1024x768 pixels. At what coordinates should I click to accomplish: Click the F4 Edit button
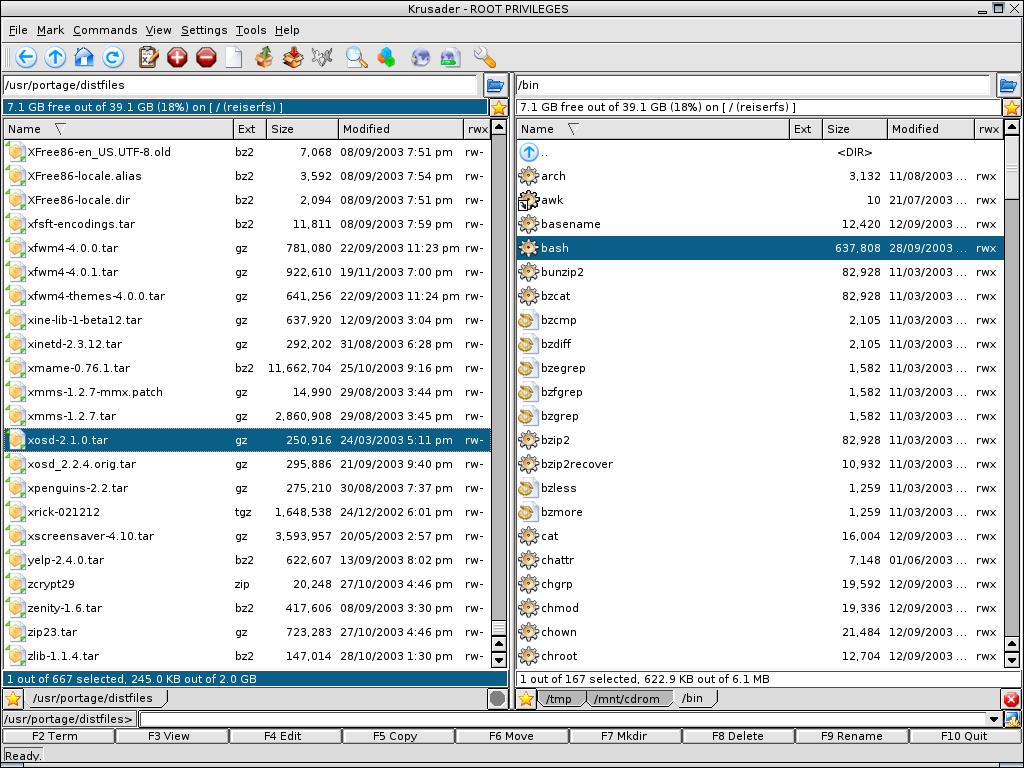click(285, 736)
